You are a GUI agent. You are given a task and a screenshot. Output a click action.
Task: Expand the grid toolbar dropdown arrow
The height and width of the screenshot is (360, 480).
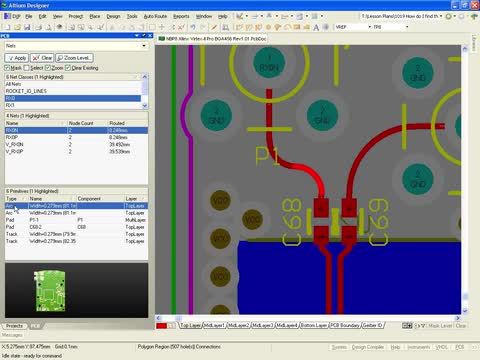[322, 16]
